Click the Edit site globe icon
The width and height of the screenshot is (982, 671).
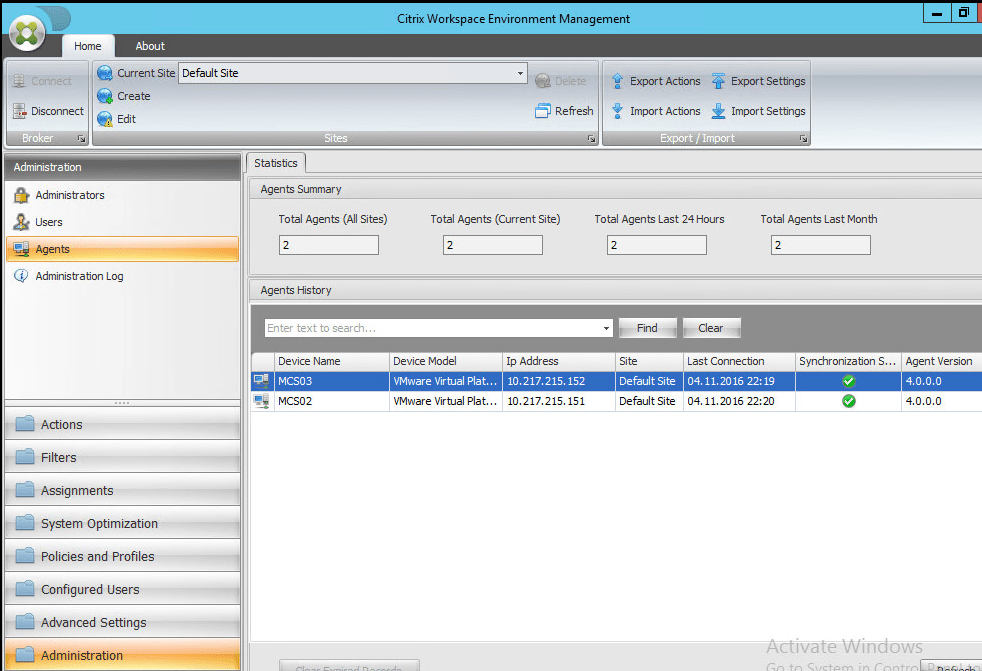105,119
